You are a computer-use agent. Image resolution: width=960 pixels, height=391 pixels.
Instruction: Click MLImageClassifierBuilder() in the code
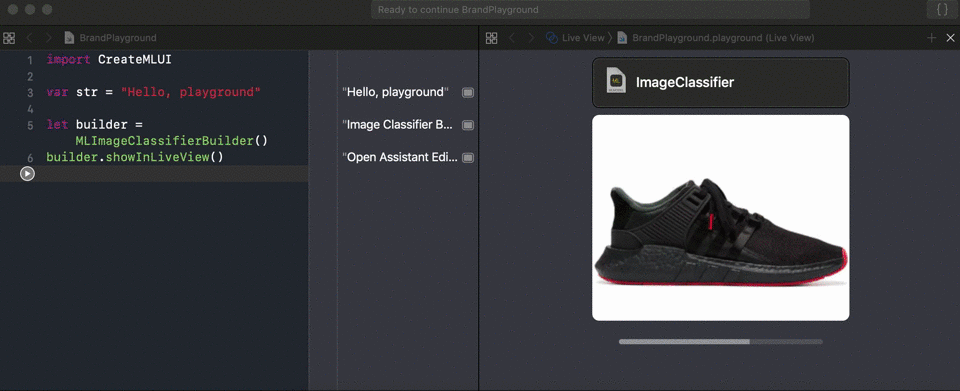click(171, 141)
